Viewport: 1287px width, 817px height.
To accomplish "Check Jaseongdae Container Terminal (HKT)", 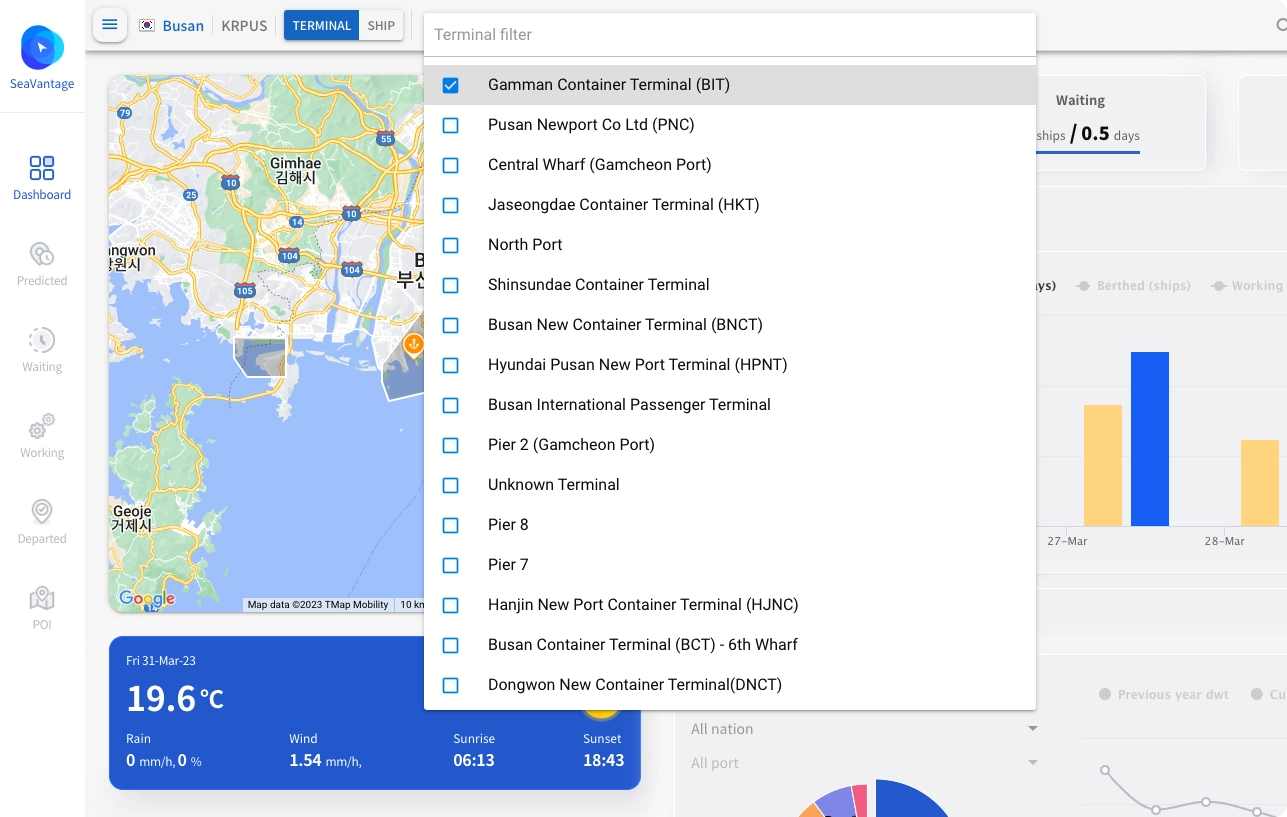I will 451,205.
